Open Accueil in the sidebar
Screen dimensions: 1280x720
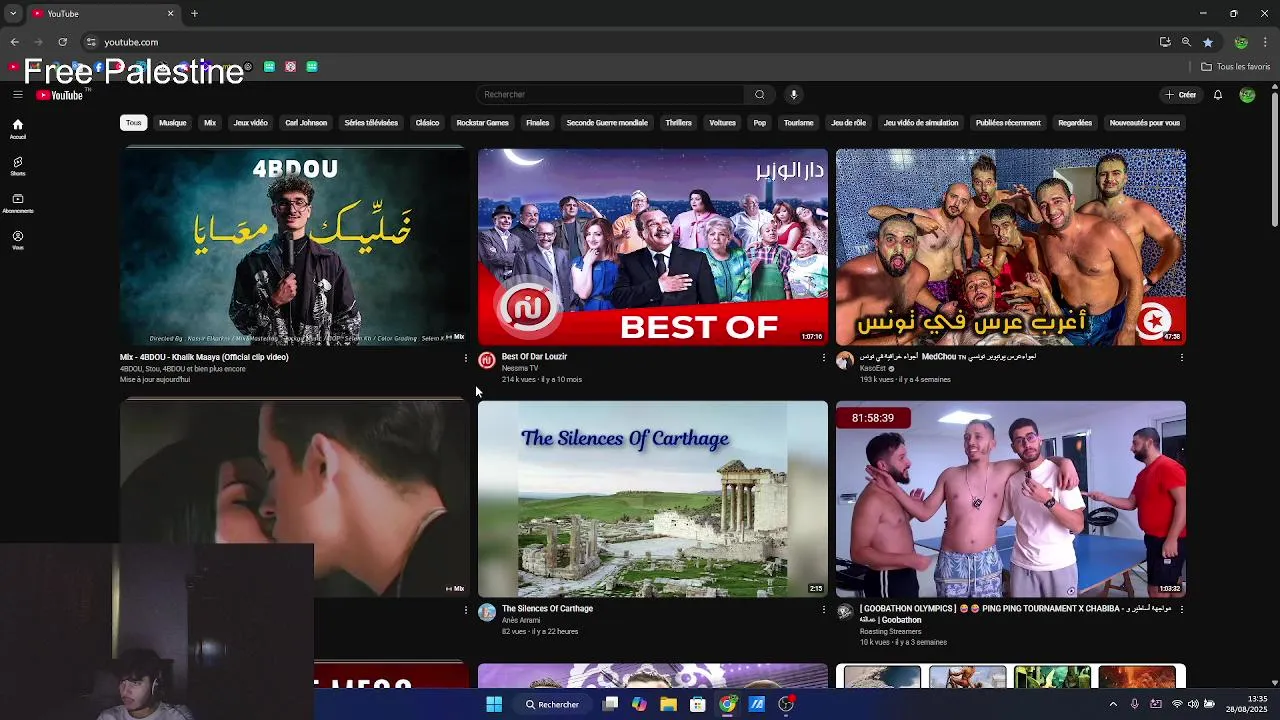coord(17,129)
